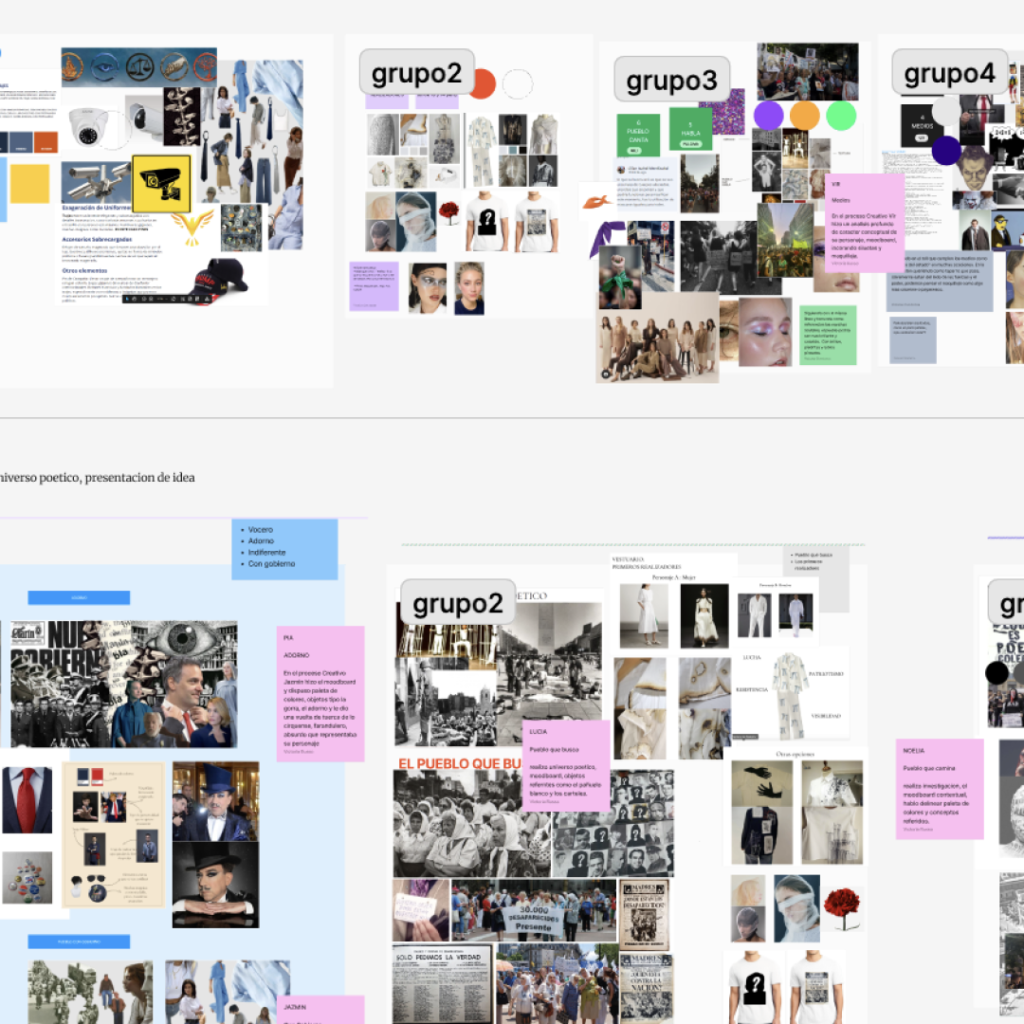Select the pink PIA ADORNO sticky note

pyautogui.click(x=320, y=694)
